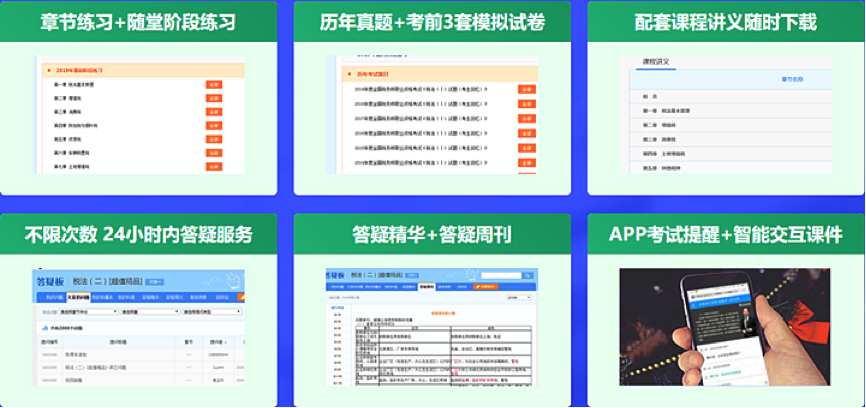The width and height of the screenshot is (866, 408).
Task: Click the orange button in the 第七章 row
Action: pos(213,167)
